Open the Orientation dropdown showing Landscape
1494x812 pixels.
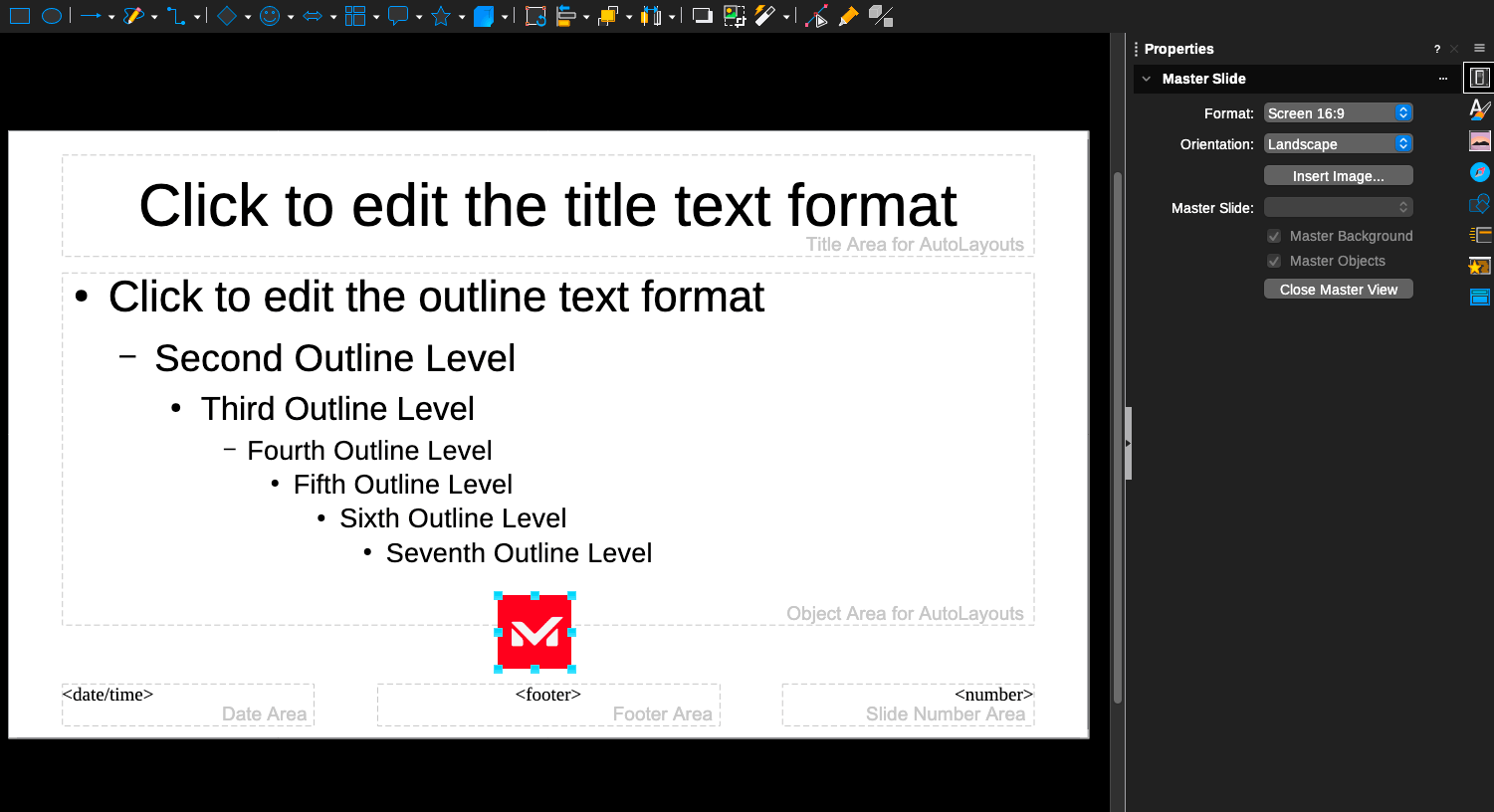tap(1338, 144)
